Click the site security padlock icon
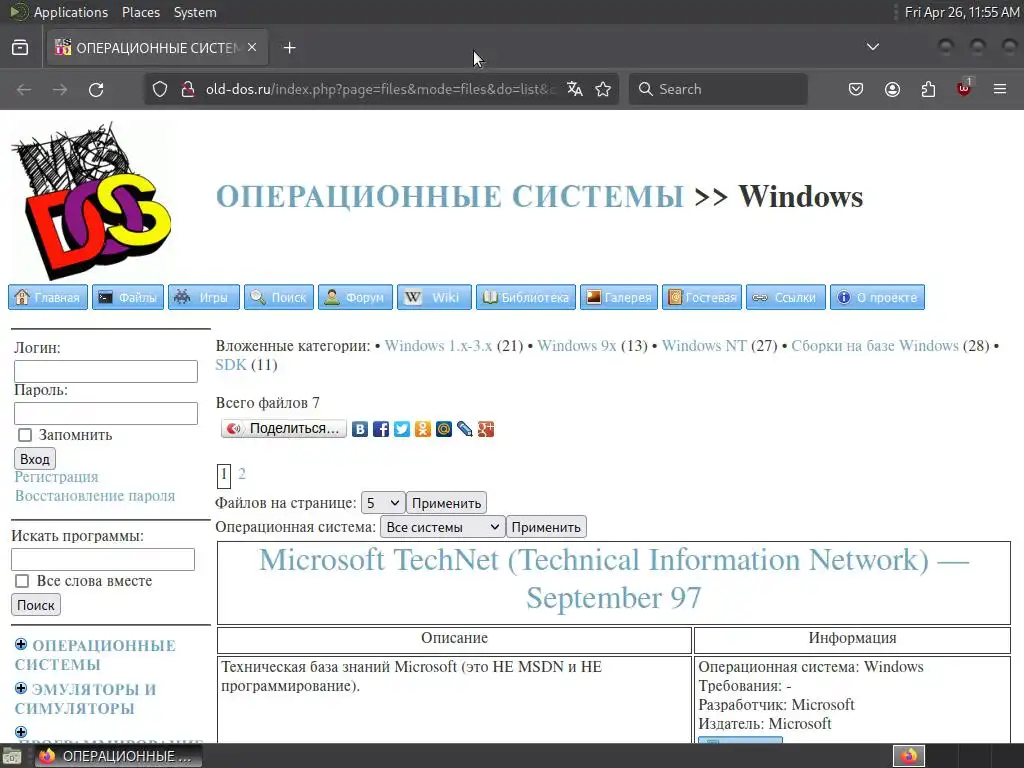 187,89
